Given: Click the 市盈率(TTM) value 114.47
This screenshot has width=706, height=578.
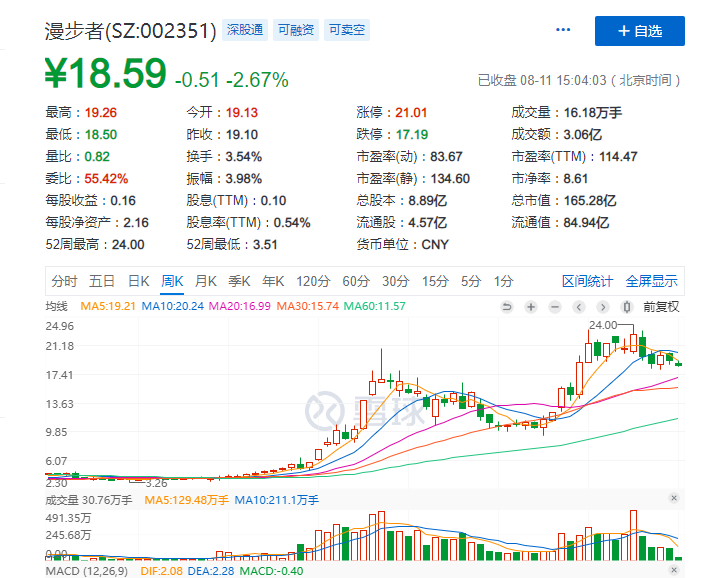Looking at the screenshot, I should tap(618, 157).
